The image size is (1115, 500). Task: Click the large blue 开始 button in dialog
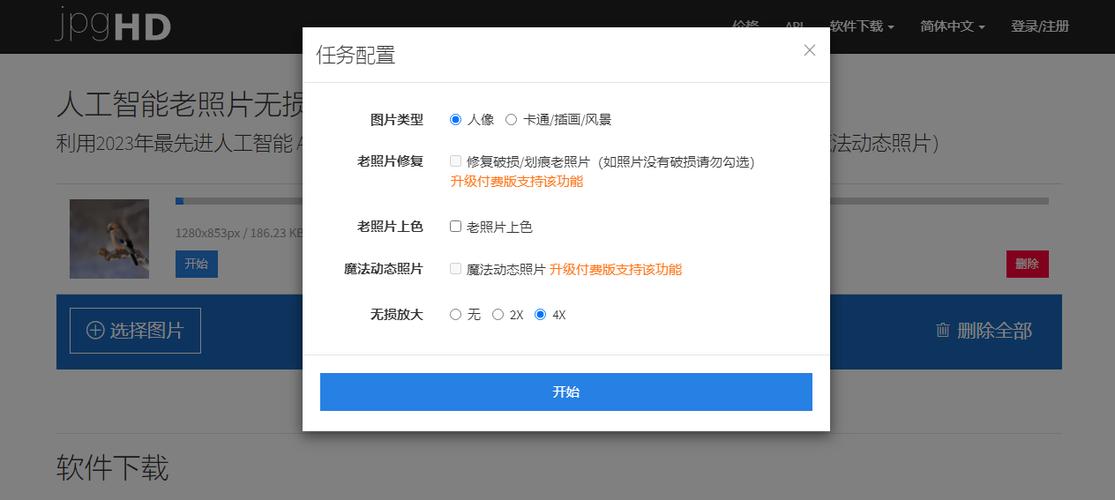pos(566,392)
